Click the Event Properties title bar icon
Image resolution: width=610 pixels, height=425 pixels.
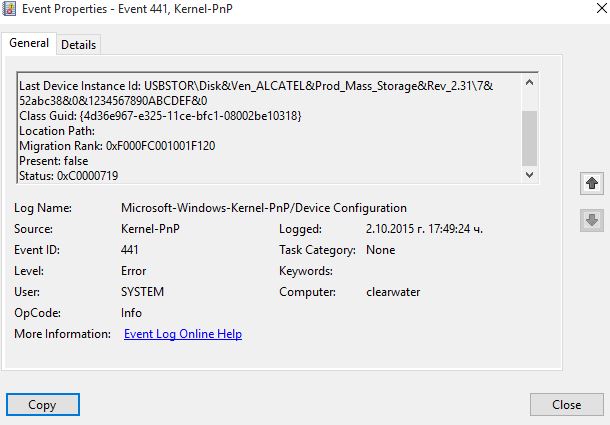[9, 9]
